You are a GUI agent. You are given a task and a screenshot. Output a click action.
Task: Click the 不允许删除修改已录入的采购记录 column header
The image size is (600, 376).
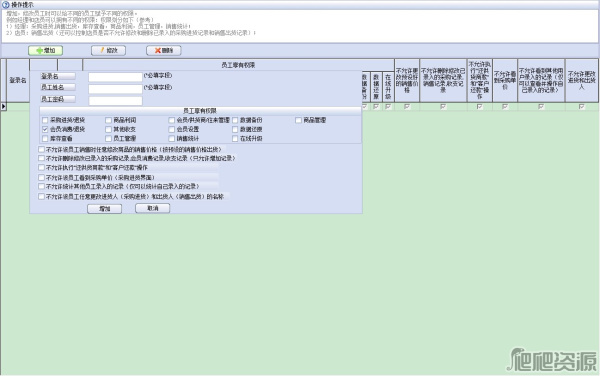[443, 80]
